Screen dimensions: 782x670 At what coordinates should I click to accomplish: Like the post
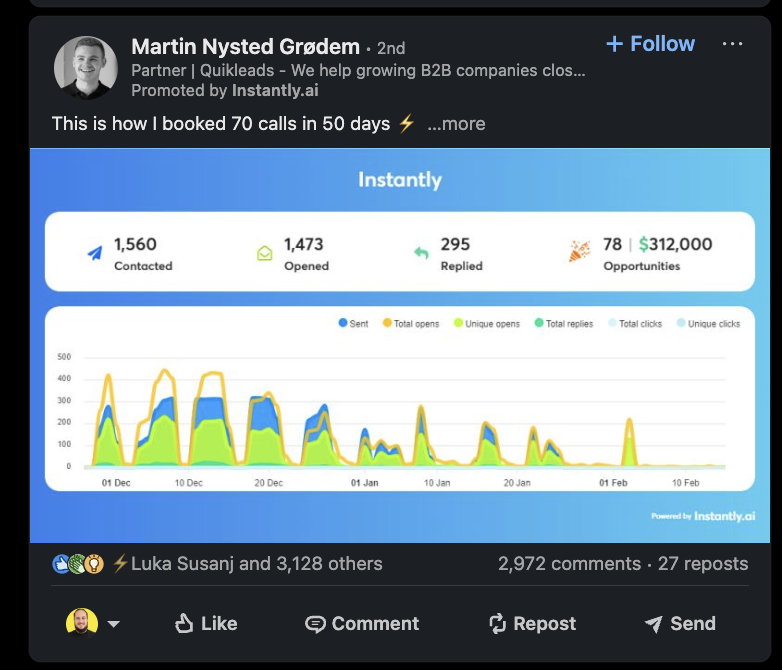(205, 624)
